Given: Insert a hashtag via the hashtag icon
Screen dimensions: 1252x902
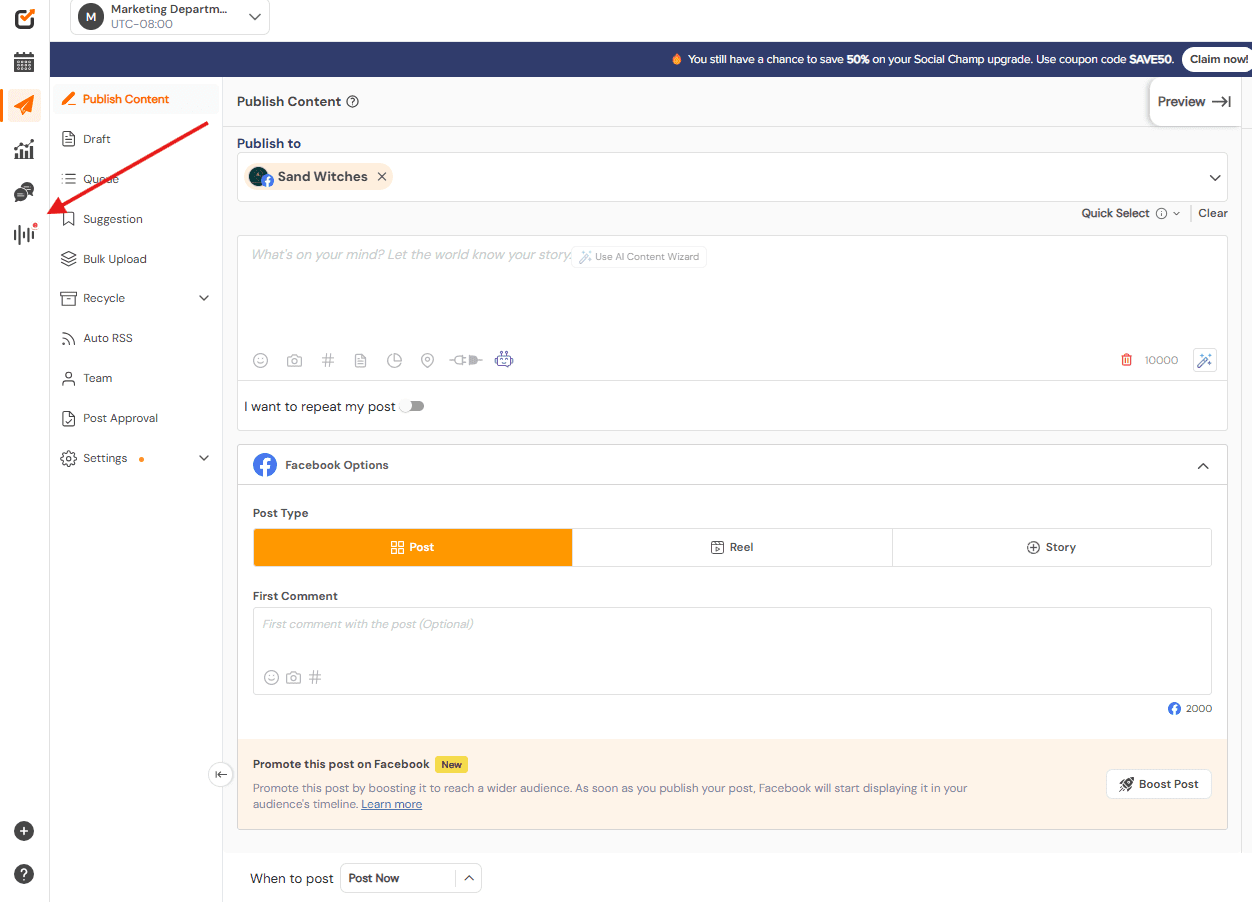Looking at the screenshot, I should click(328, 360).
